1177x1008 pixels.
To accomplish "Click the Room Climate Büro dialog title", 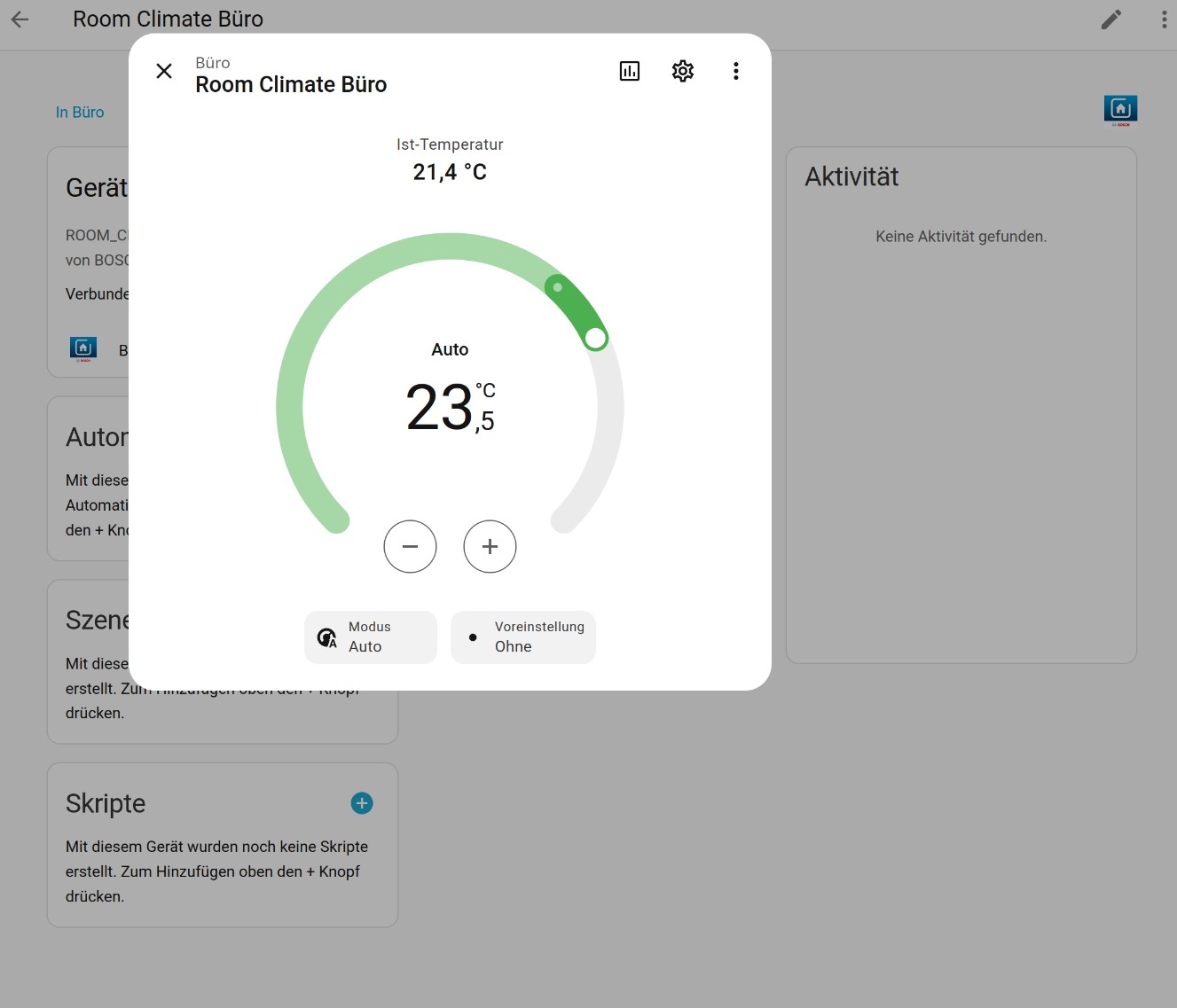I will click(291, 84).
